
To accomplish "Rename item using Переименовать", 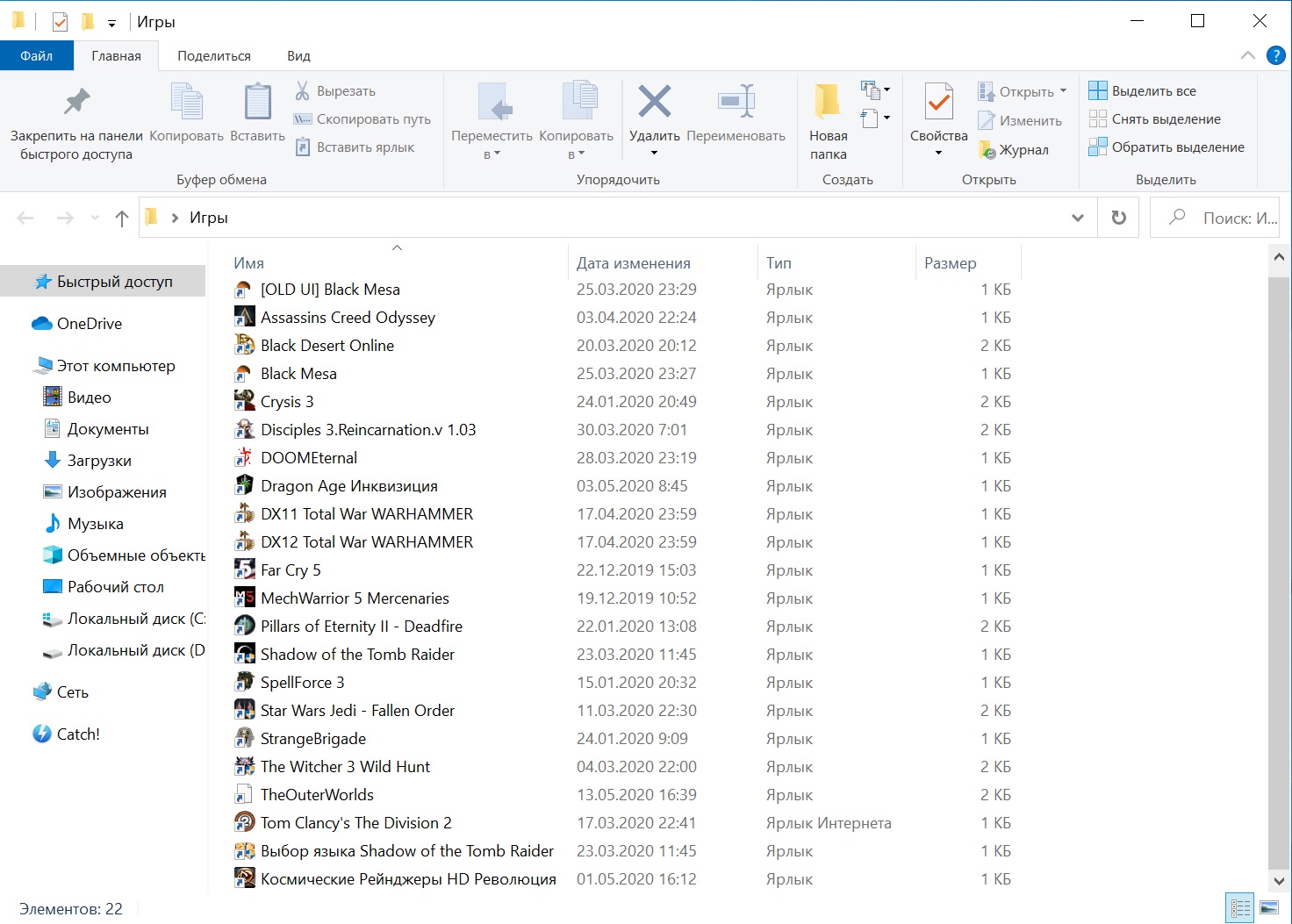I will (x=736, y=112).
